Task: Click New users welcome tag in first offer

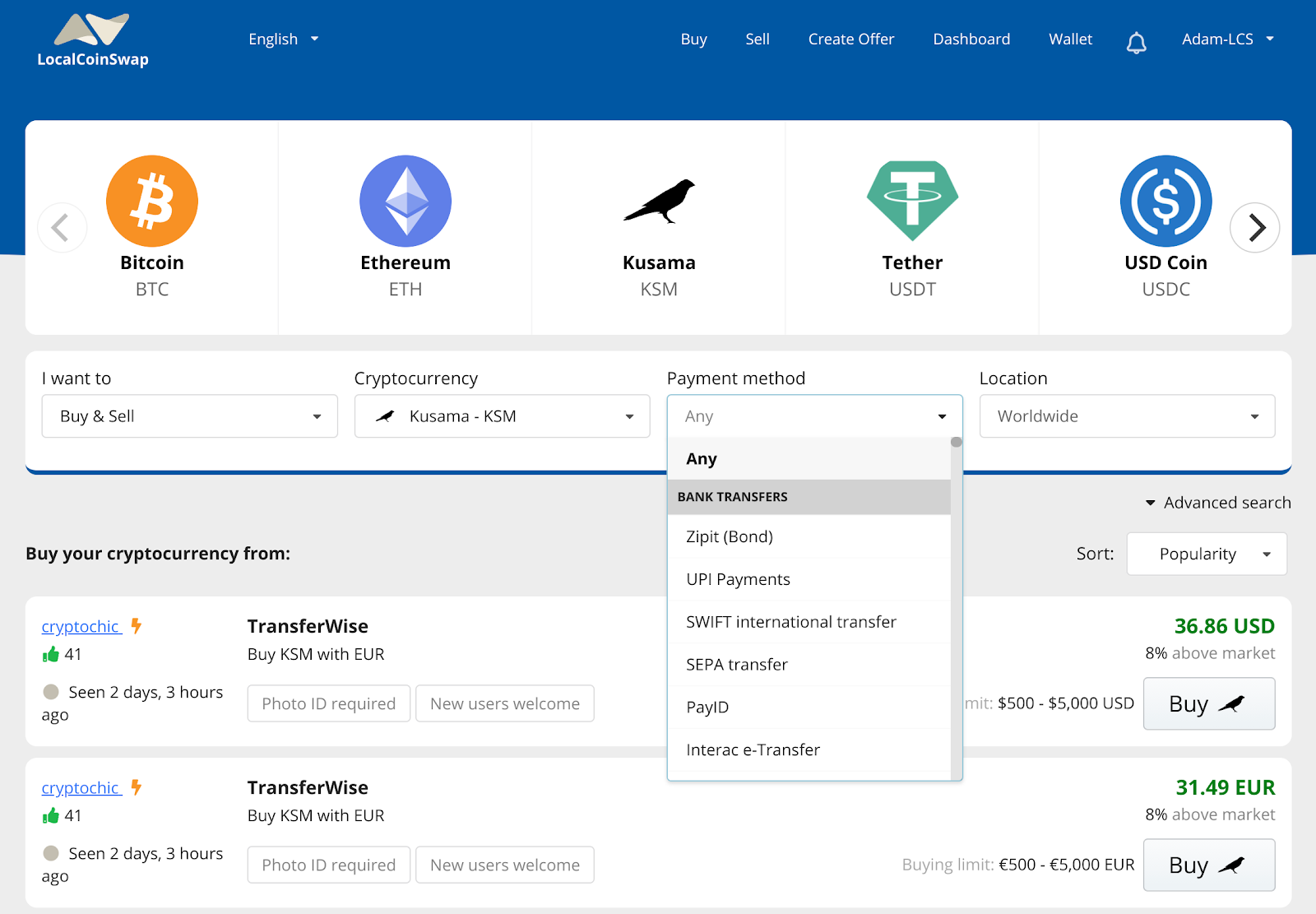Action: click(x=505, y=703)
